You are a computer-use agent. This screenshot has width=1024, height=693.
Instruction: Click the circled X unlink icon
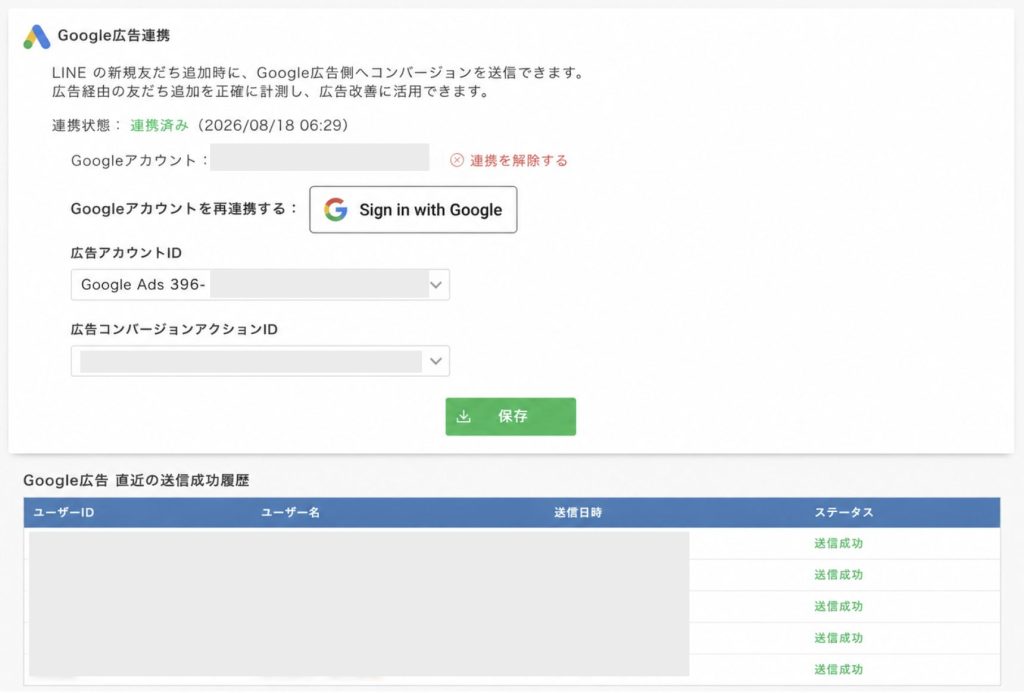(x=456, y=160)
